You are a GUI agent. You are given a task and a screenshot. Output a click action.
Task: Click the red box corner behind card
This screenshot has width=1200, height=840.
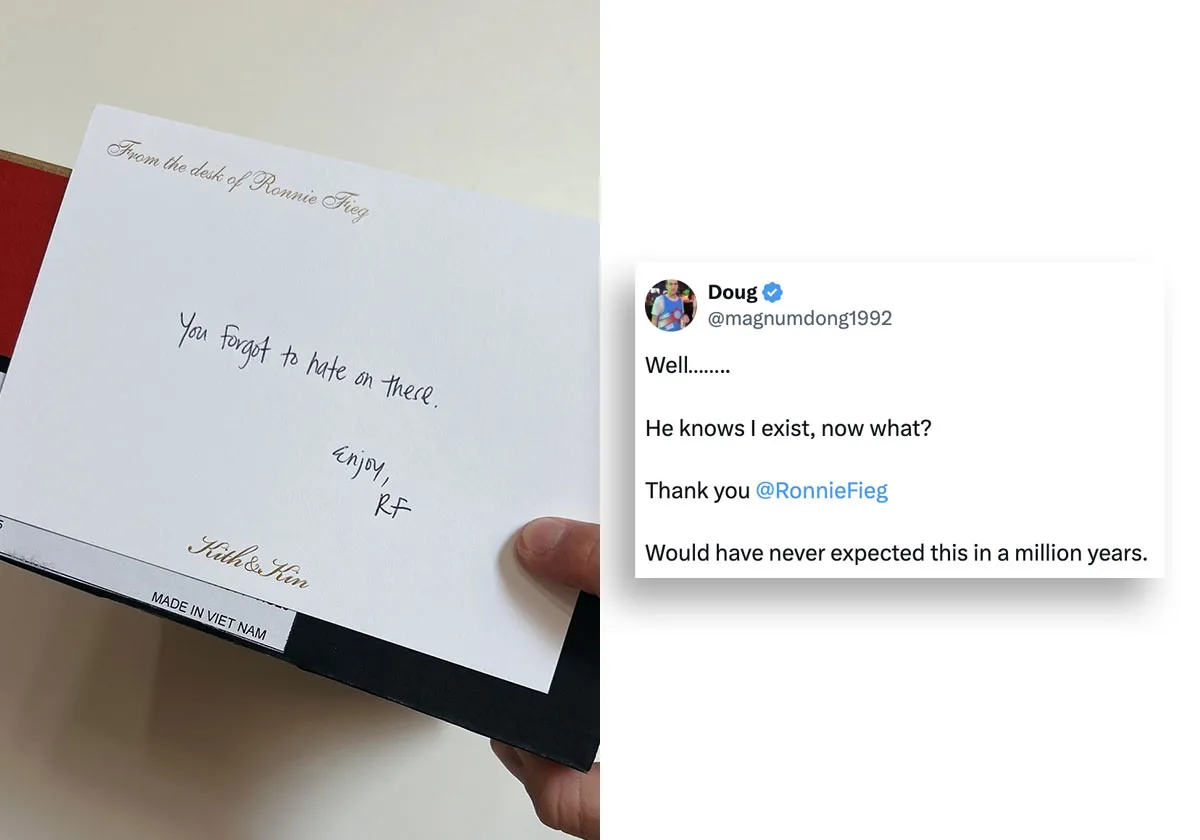[x=30, y=240]
